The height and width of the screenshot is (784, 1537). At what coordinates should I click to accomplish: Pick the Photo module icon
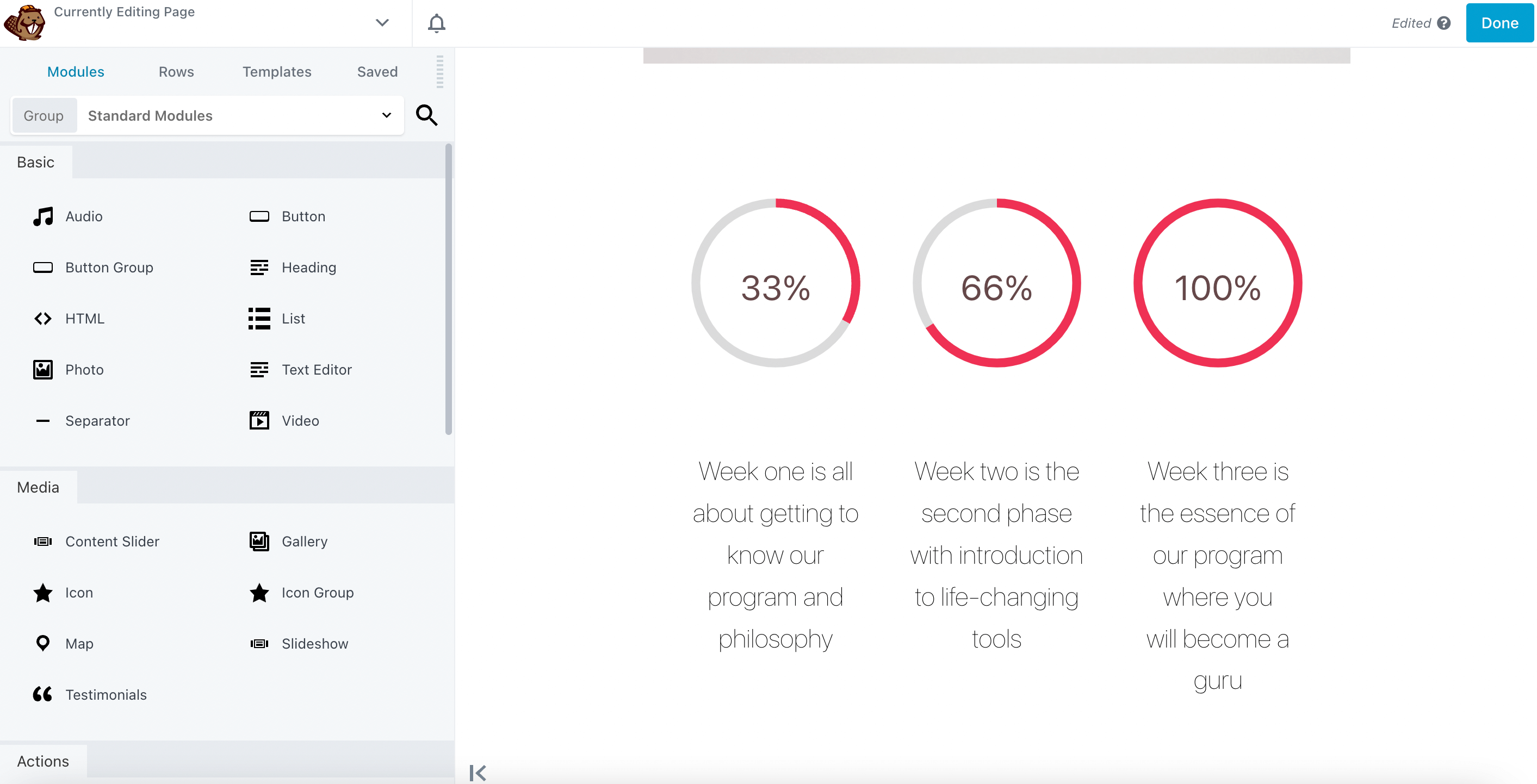pyautogui.click(x=43, y=370)
